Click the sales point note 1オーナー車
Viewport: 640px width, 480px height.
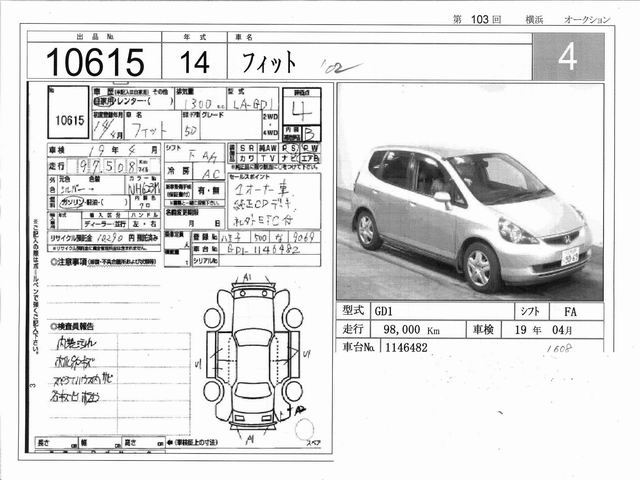tap(261, 189)
